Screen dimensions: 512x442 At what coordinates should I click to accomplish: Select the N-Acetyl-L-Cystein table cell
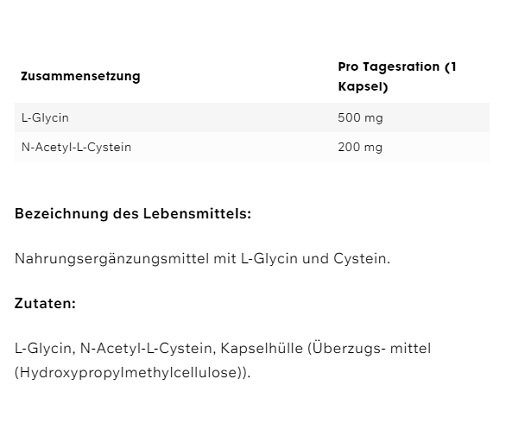pyautogui.click(x=76, y=147)
